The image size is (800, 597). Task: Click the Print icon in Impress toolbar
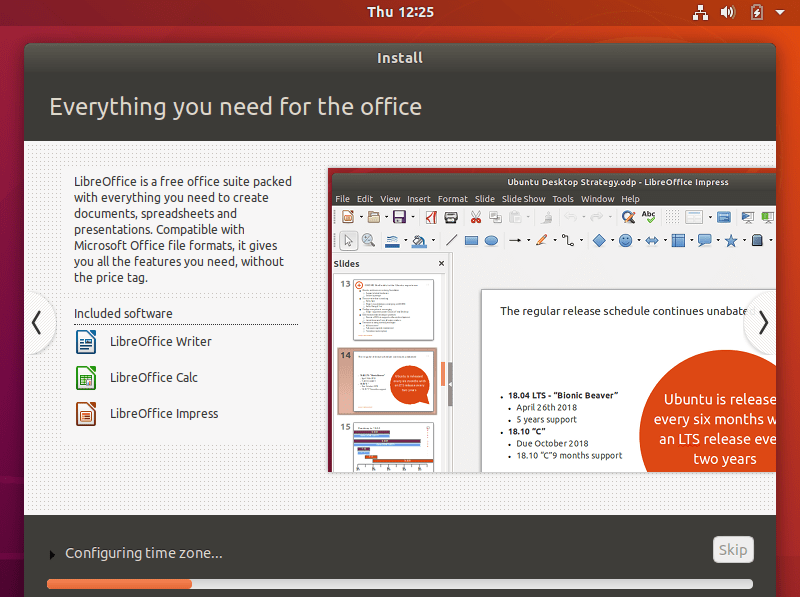[451, 218]
